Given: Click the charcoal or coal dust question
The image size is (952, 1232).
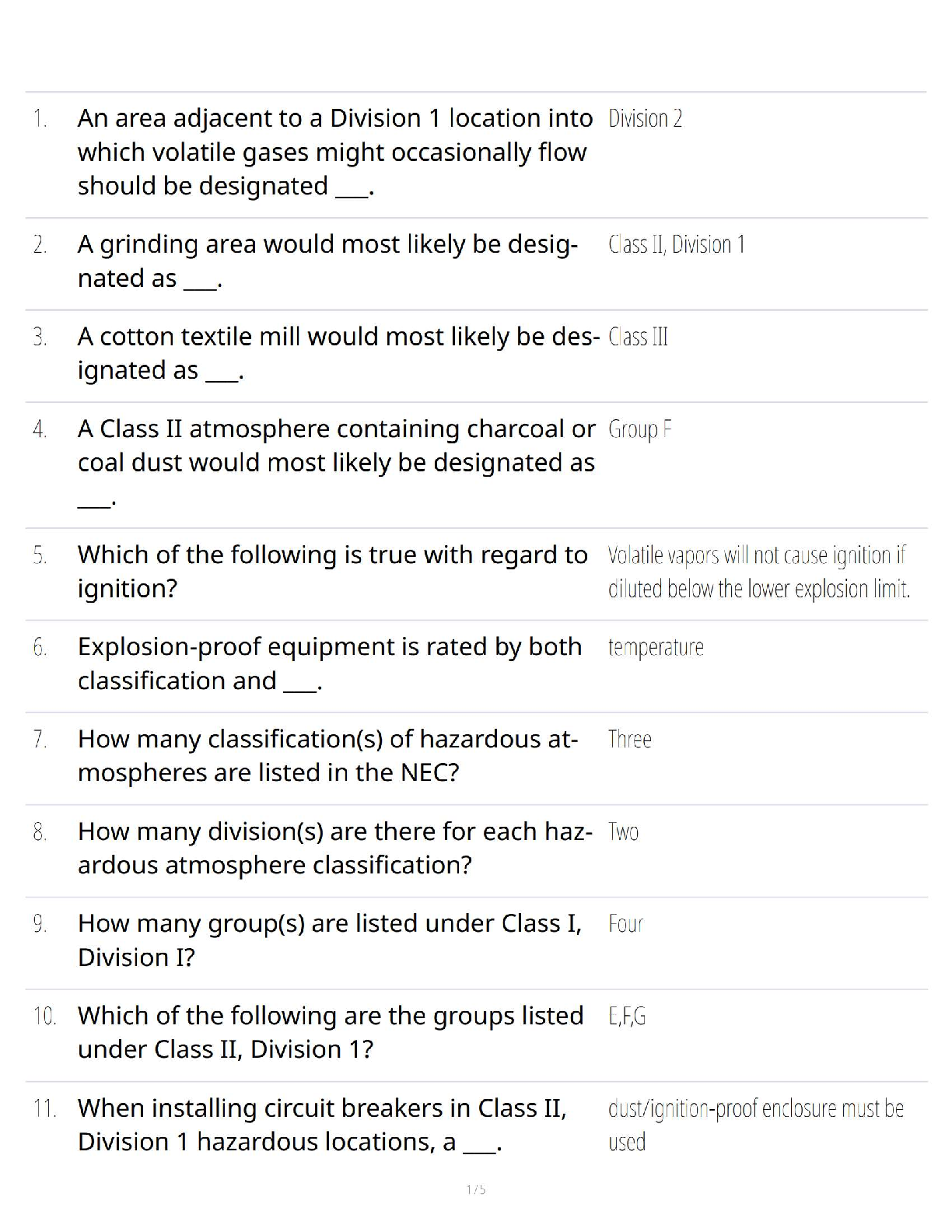Looking at the screenshot, I should [x=336, y=446].
